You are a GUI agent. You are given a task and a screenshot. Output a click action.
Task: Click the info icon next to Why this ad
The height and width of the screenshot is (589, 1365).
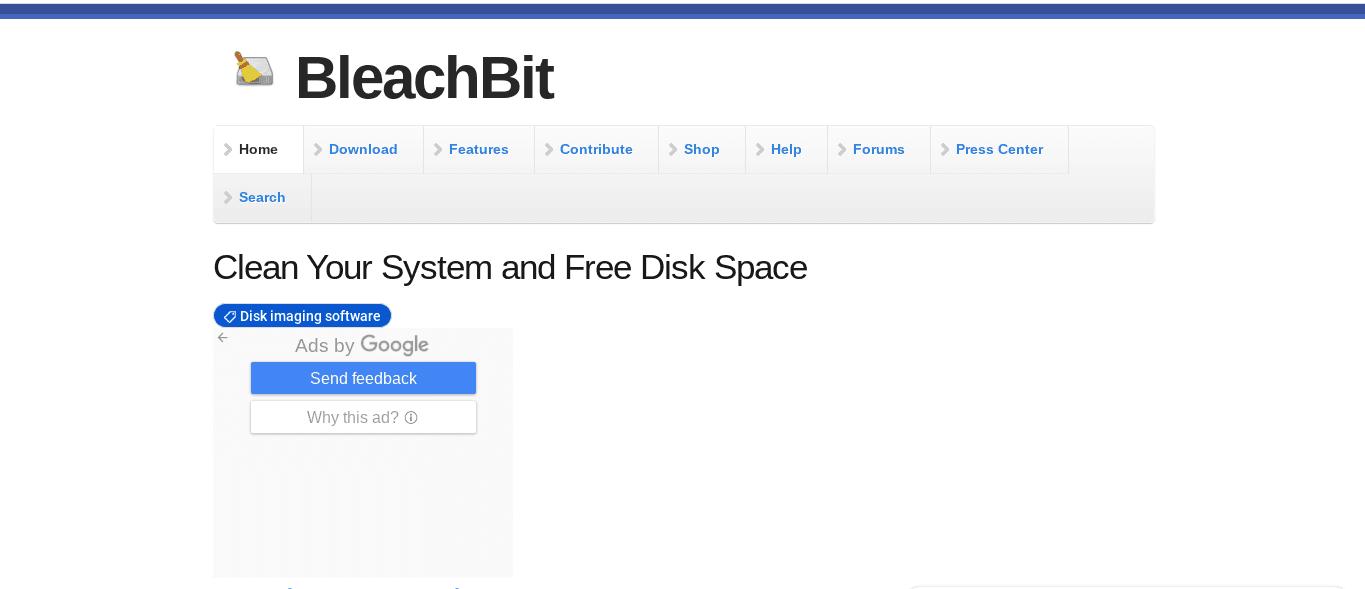coord(412,417)
